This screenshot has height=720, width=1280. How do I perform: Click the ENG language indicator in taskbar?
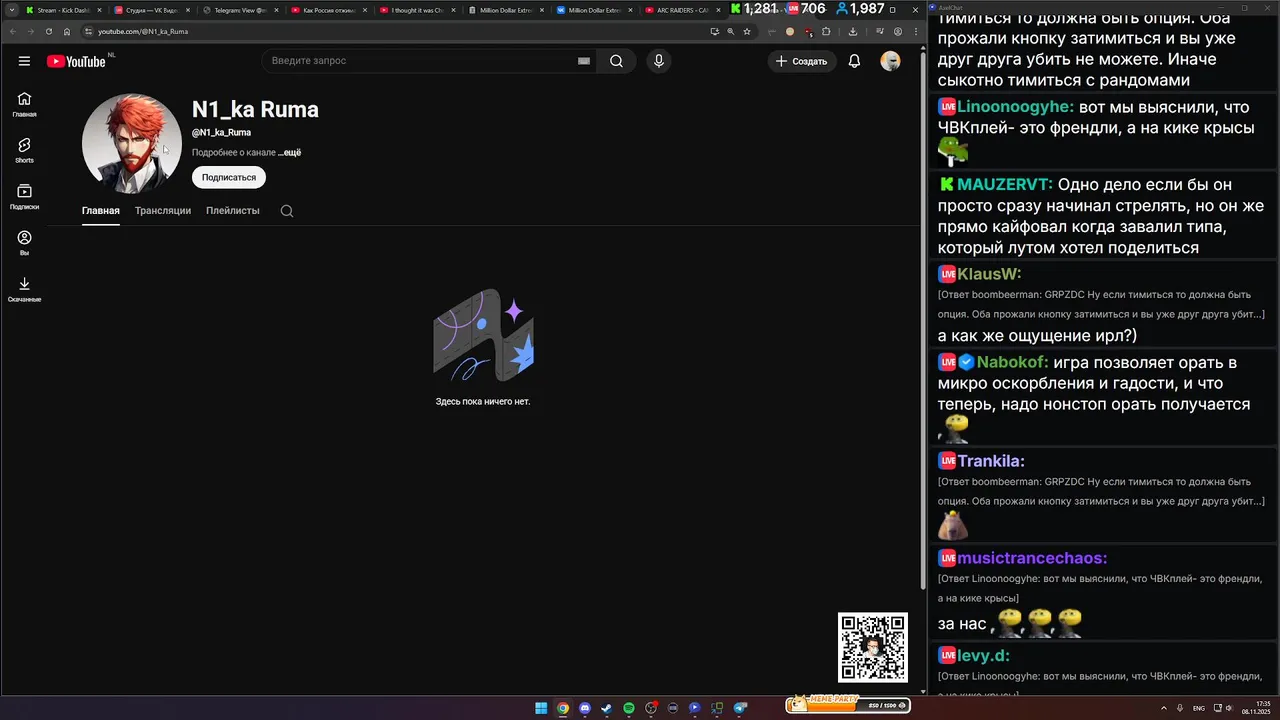pos(1199,708)
